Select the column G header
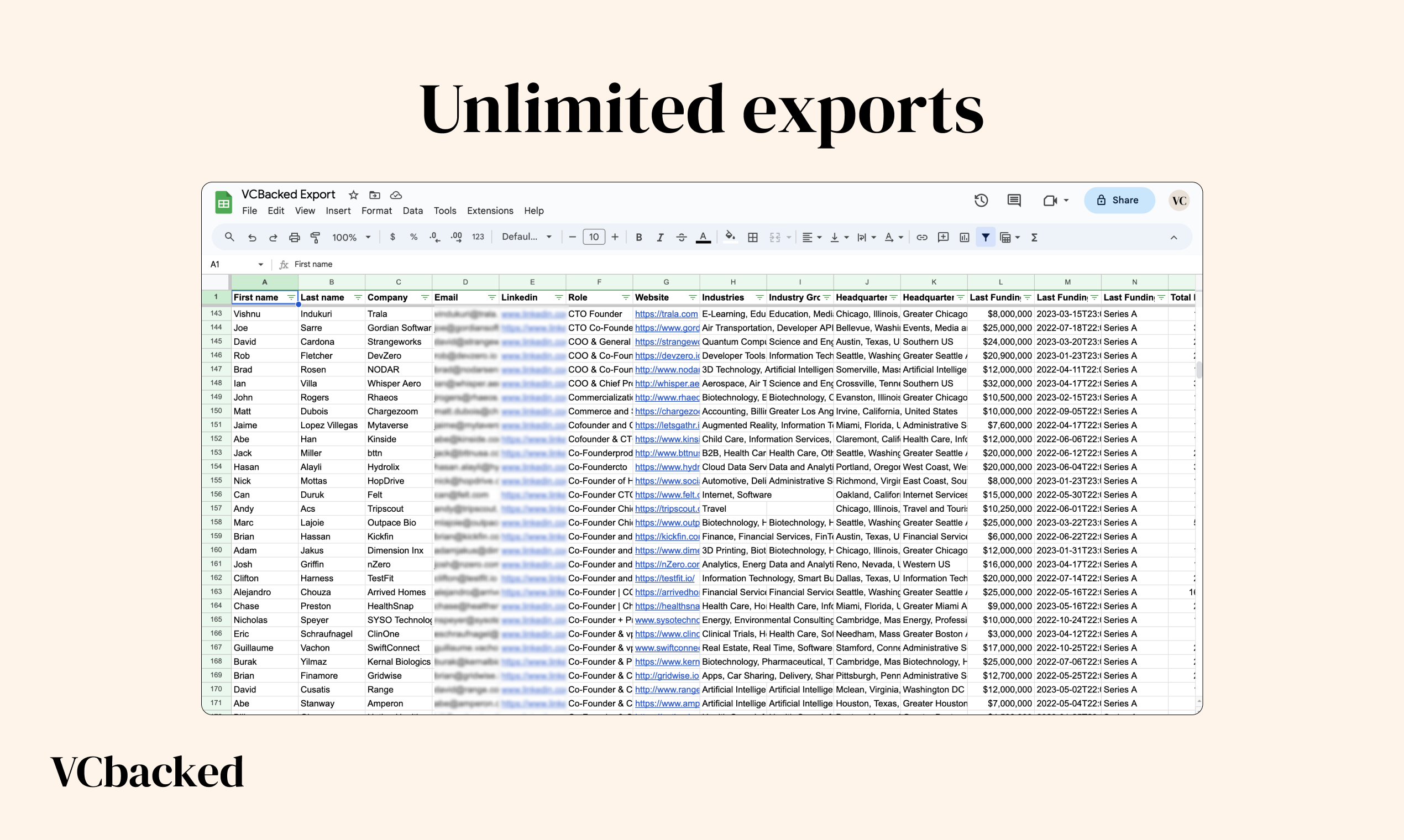Image resolution: width=1404 pixels, height=840 pixels. [666, 282]
